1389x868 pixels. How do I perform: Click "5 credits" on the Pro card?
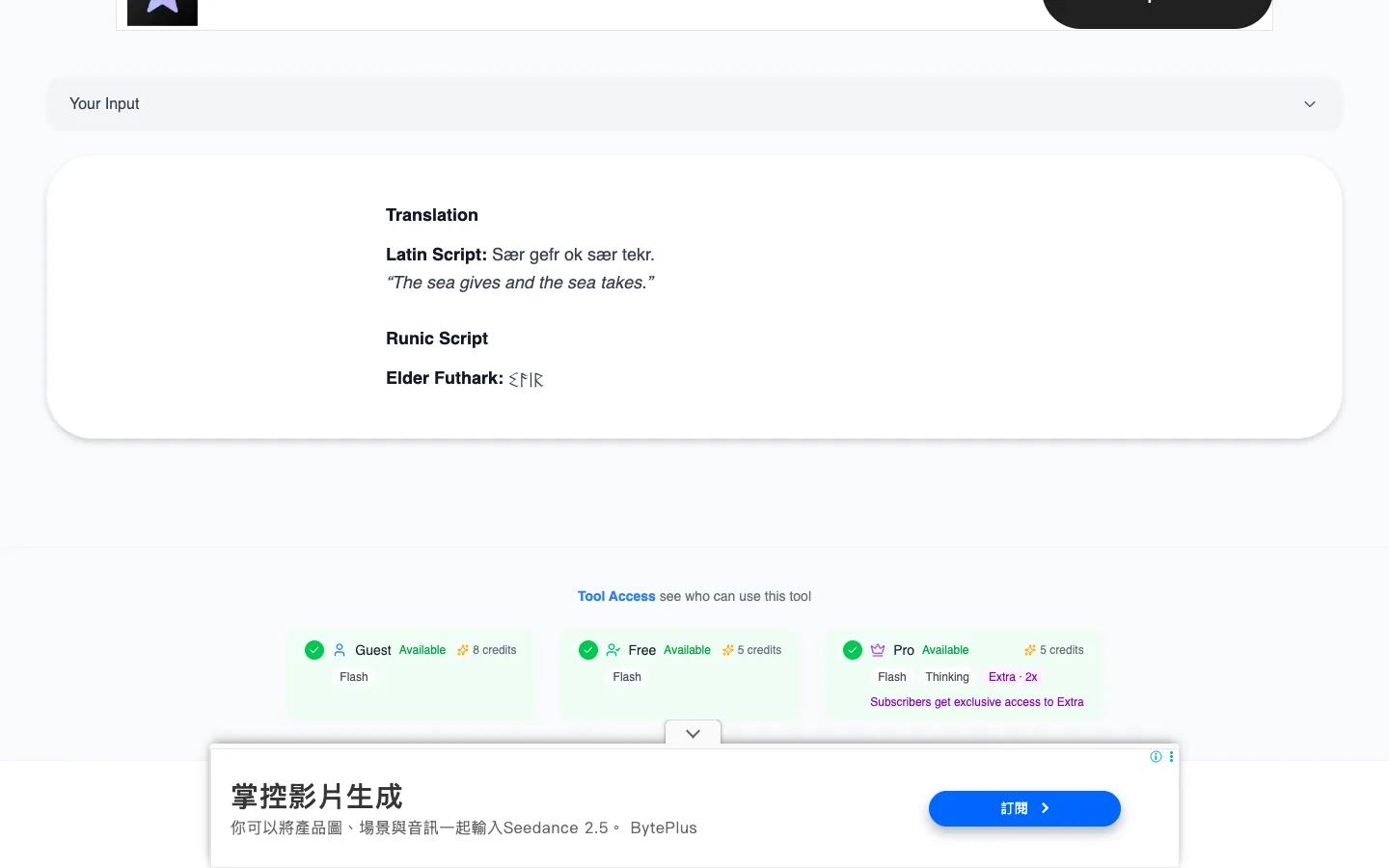coord(1062,650)
